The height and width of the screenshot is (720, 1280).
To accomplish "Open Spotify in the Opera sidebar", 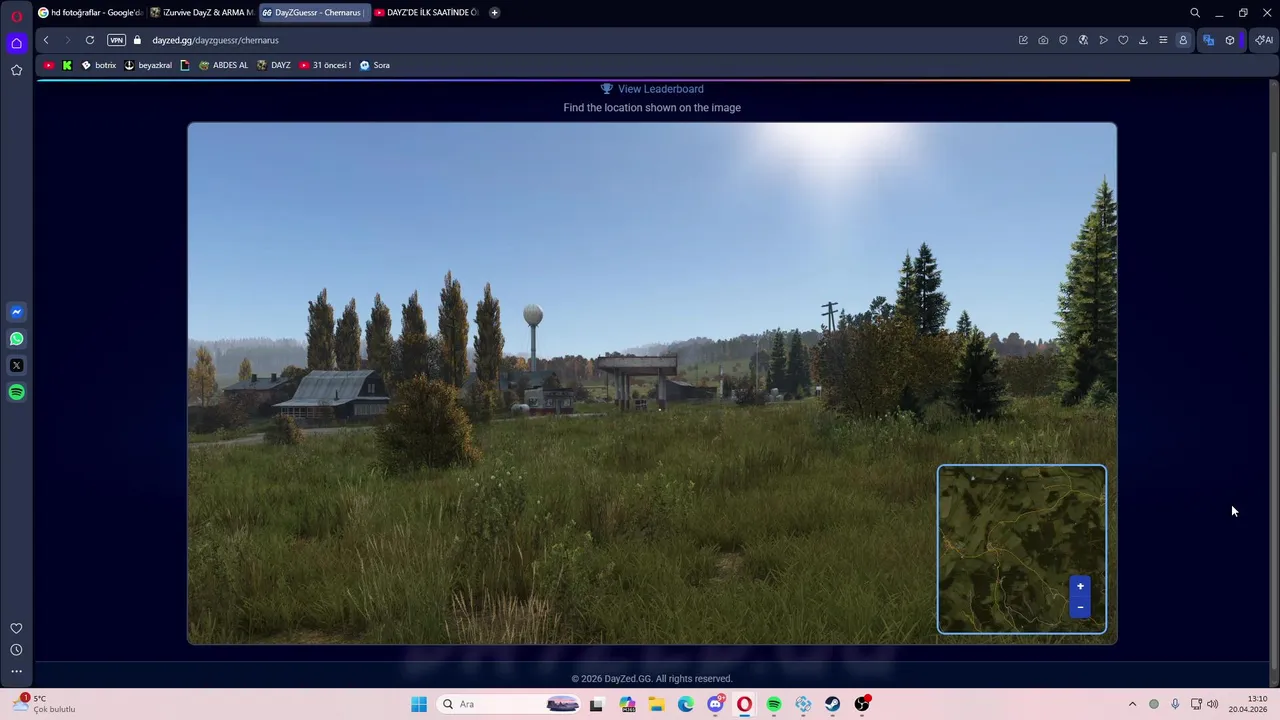I will 16,392.
